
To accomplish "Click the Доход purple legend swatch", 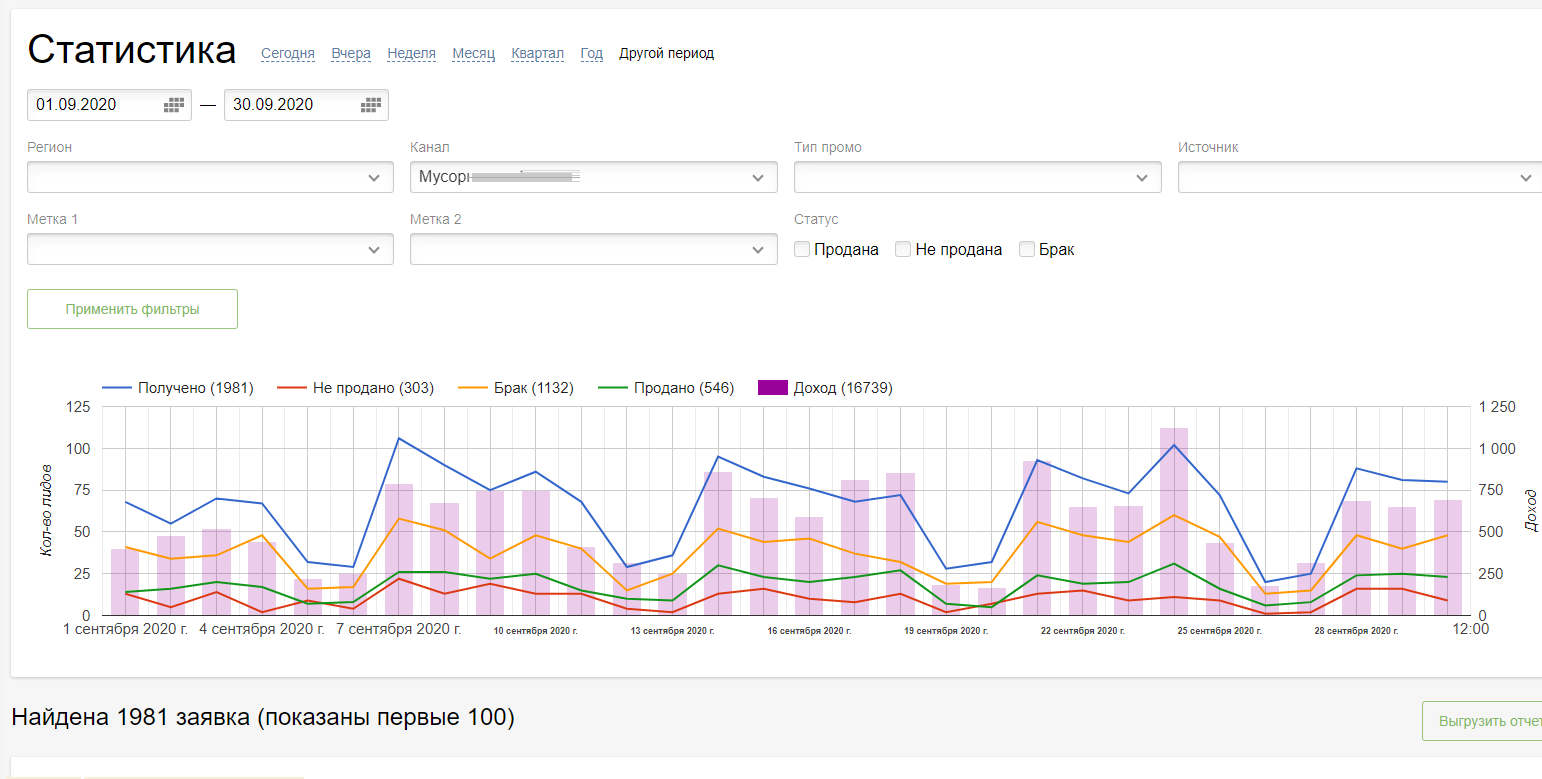I will tap(773, 388).
